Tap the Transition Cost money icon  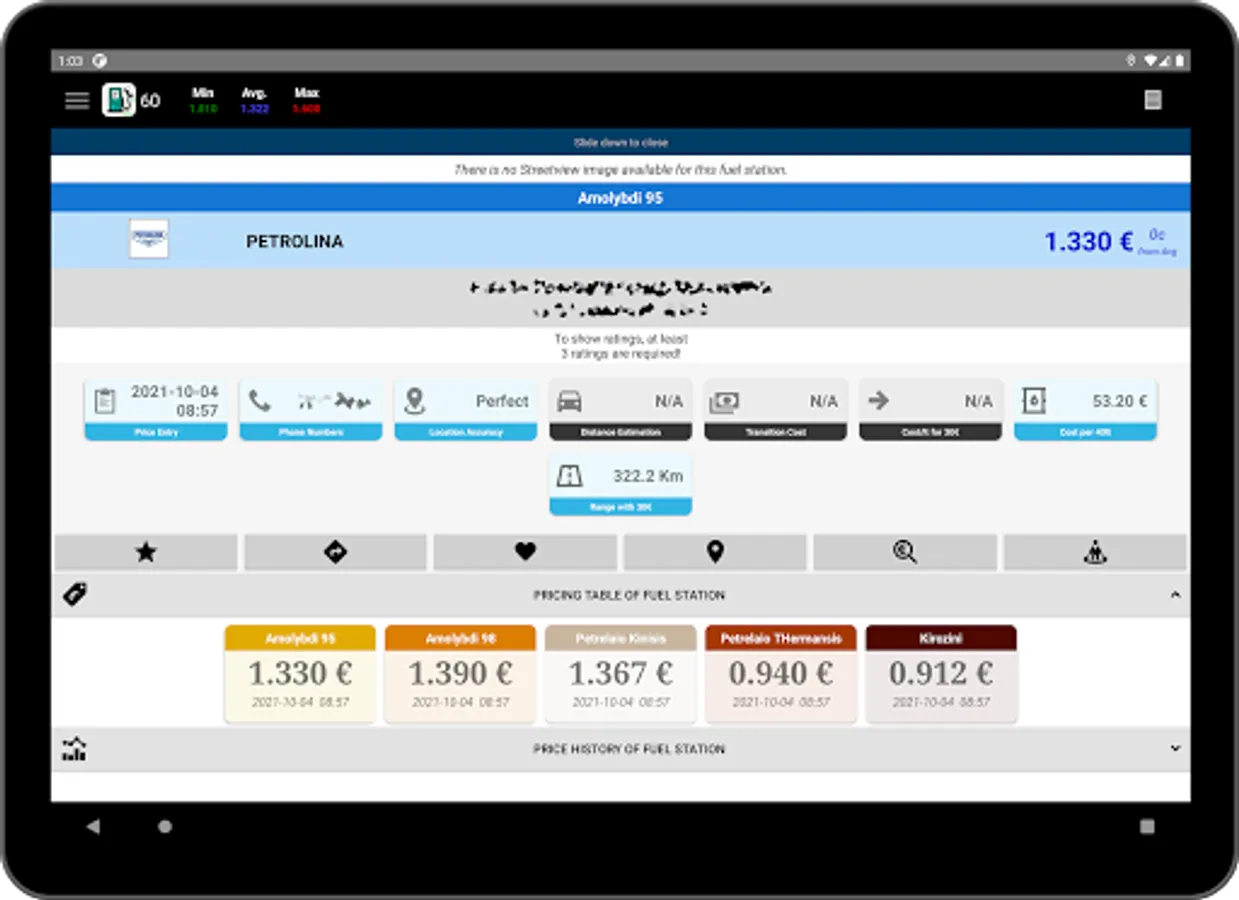coord(724,401)
